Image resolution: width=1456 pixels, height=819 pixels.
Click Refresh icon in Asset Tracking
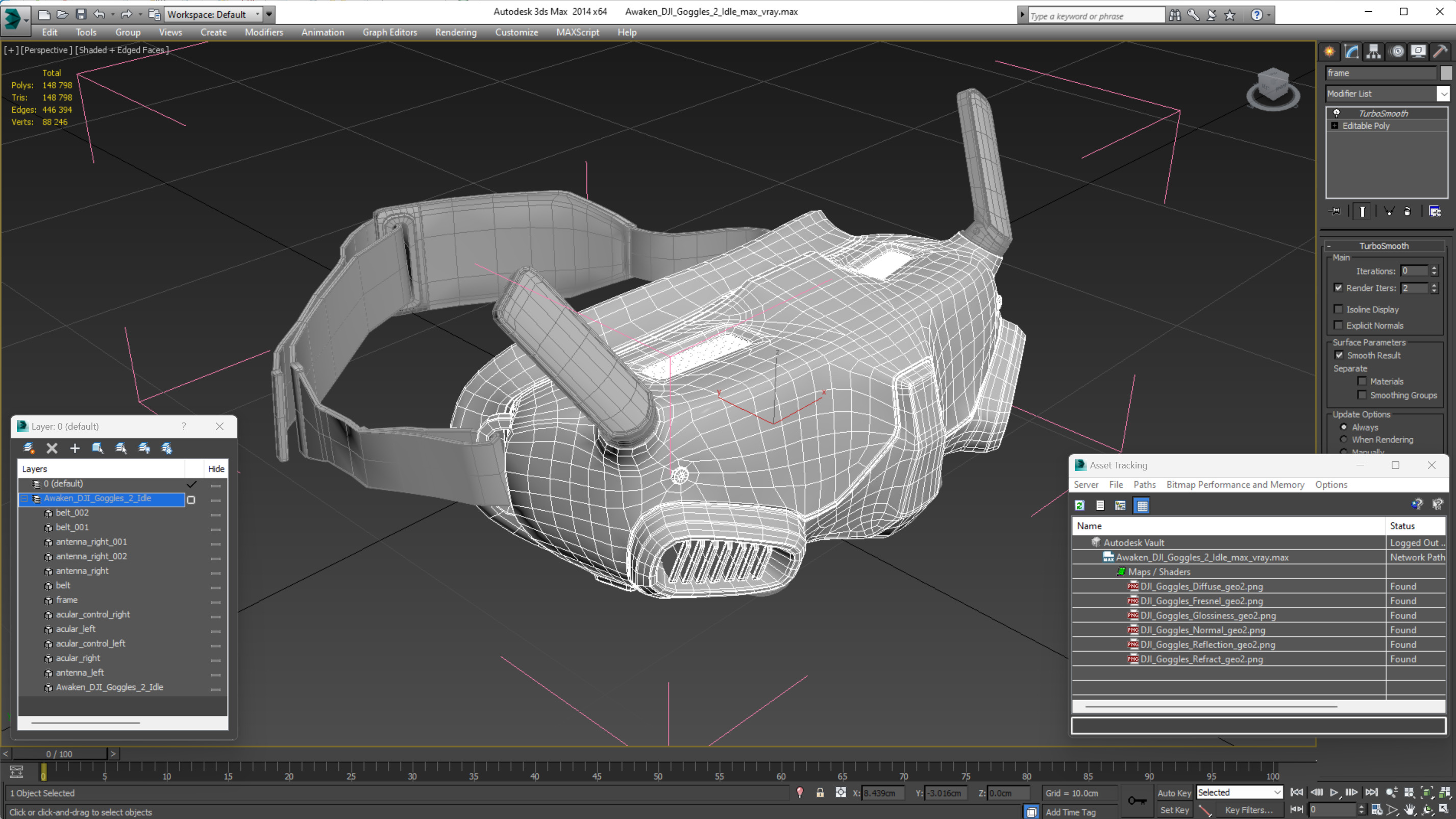(x=1079, y=505)
